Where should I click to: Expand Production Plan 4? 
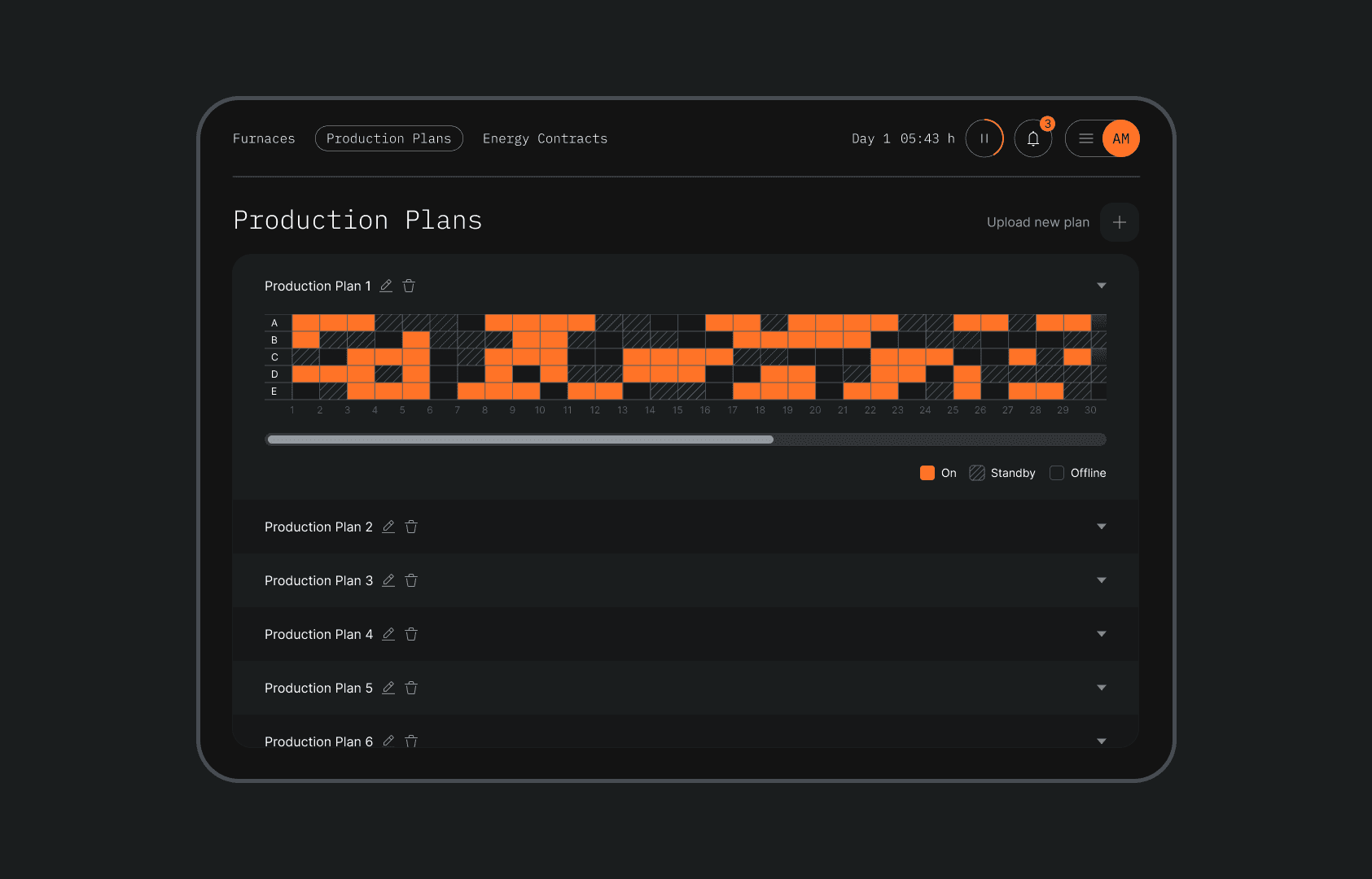[x=1102, y=634]
